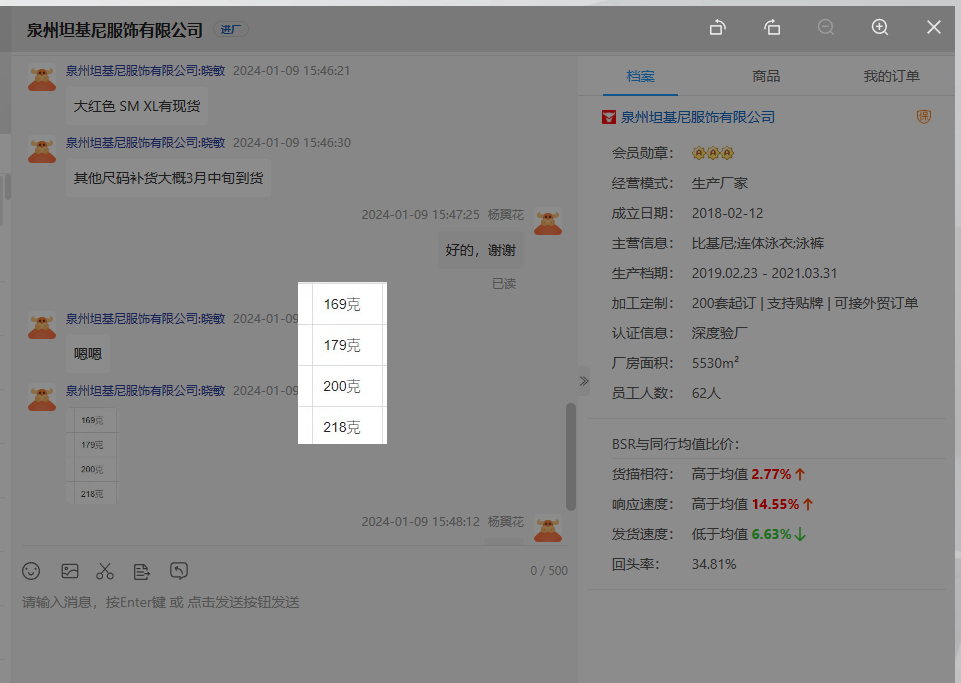The height and width of the screenshot is (683, 961).
Task: Click the orange guarantee shield badge
Action: point(924,117)
